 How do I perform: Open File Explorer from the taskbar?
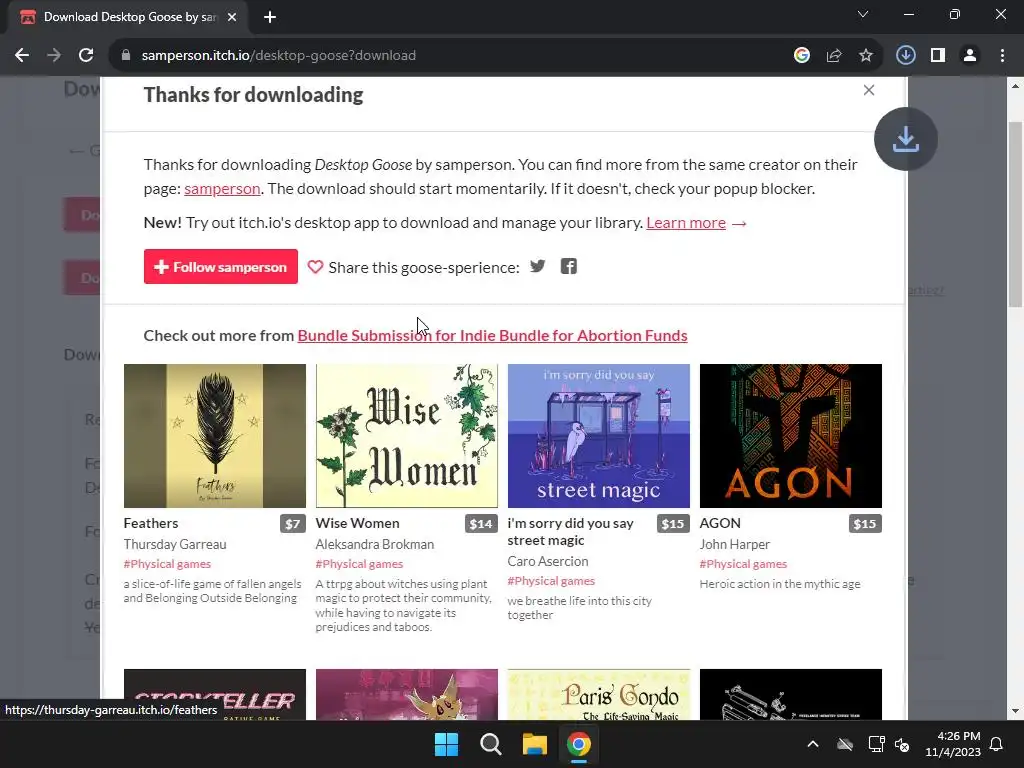coord(535,744)
